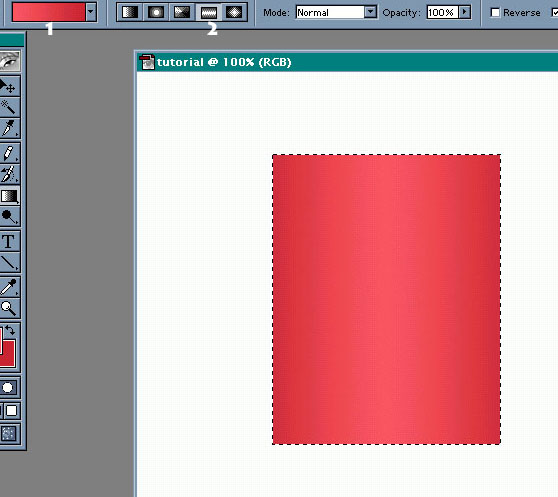Viewport: 558px width, 497px height.
Task: Open the Opacity slider popup arrow
Action: coord(464,12)
